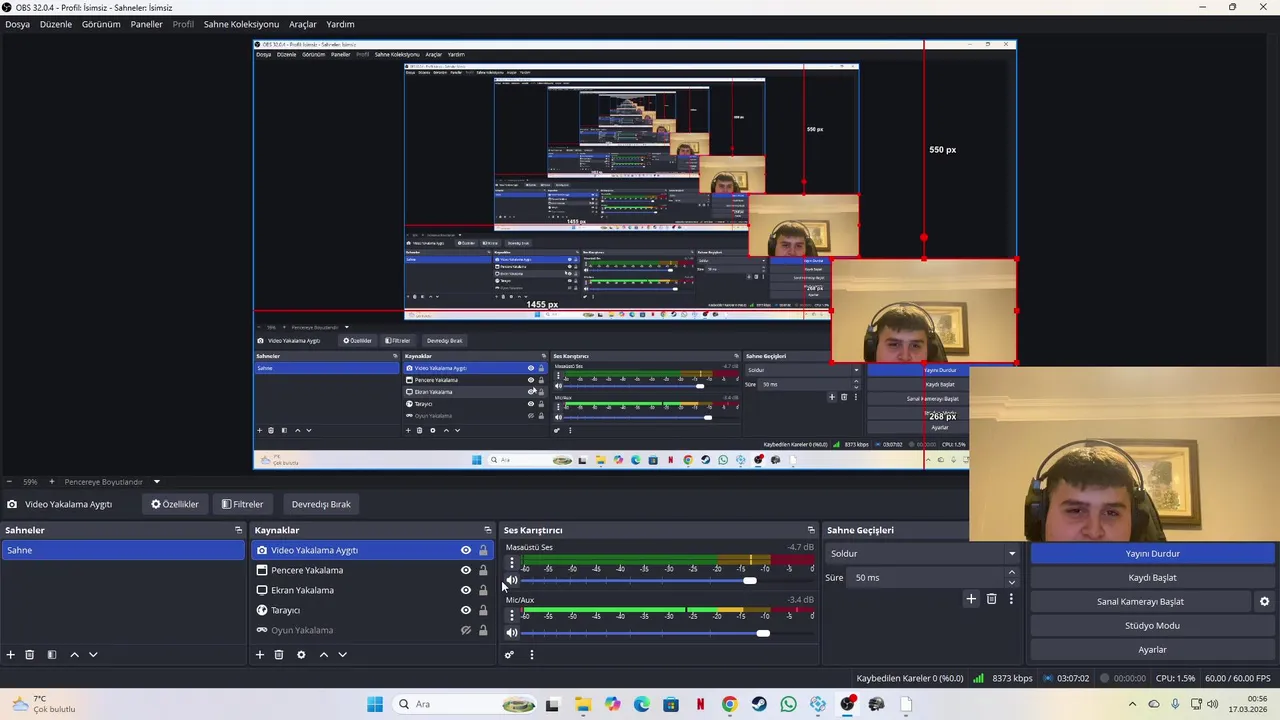1280x720 pixels.
Task: Add a source in Kaynaklar panel
Action: tap(260, 654)
